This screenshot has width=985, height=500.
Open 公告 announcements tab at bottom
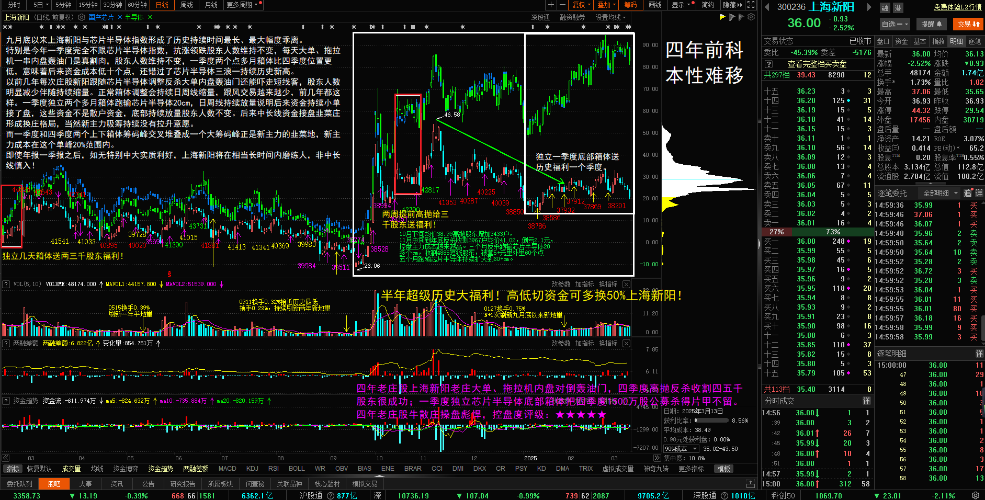point(148,484)
